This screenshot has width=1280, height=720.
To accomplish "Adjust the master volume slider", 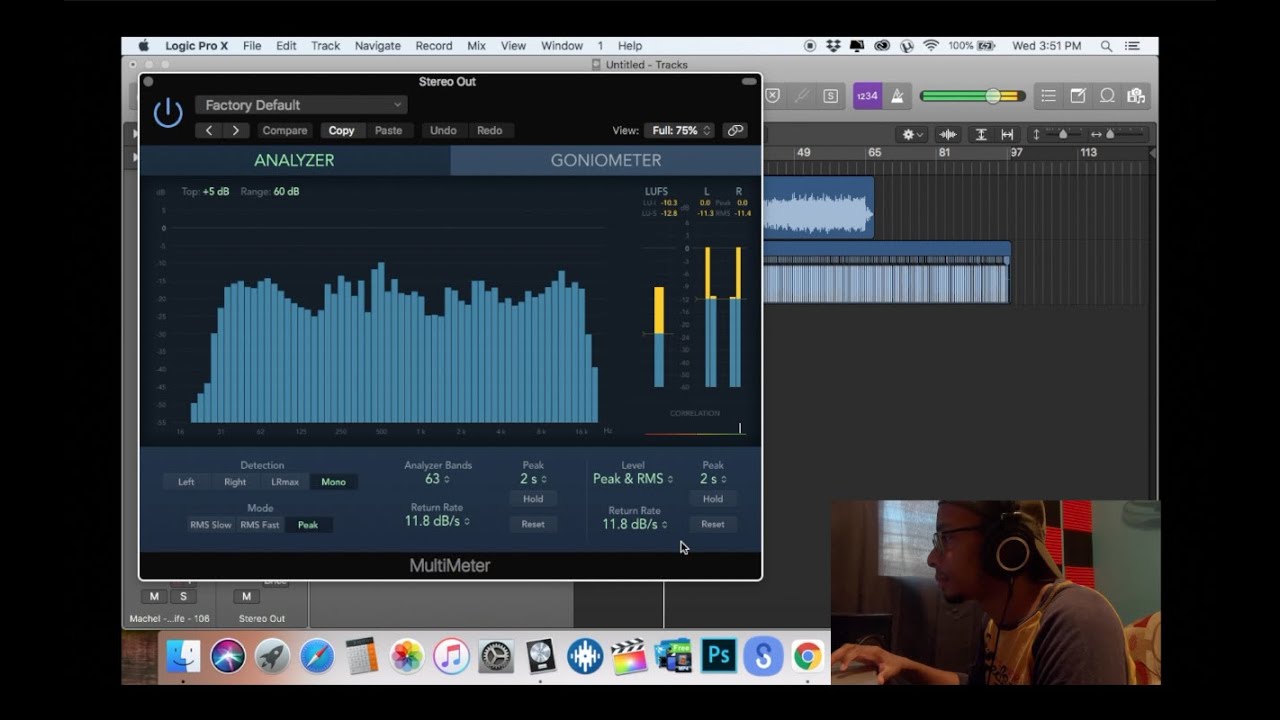I will tap(972, 96).
